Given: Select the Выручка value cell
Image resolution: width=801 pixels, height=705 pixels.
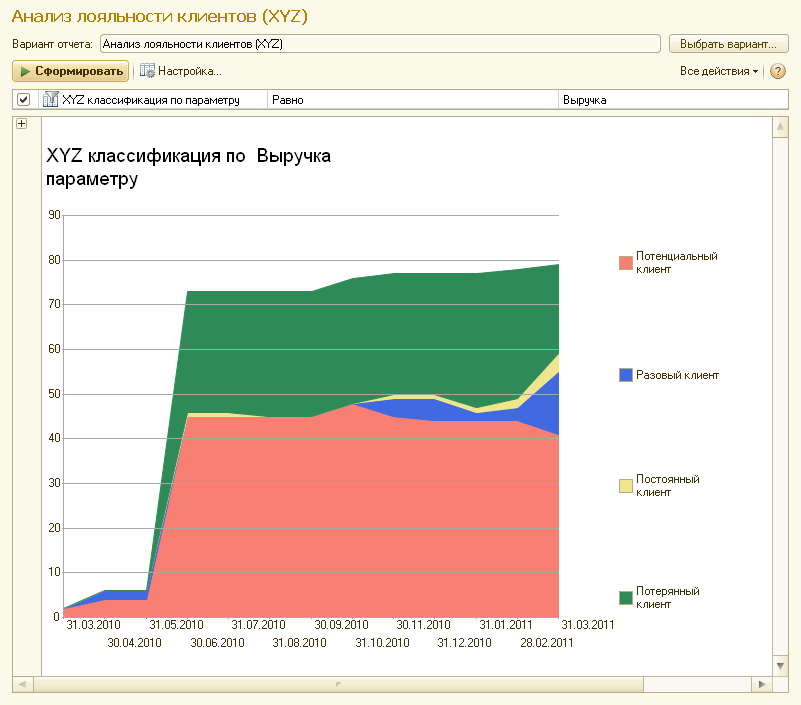Looking at the screenshot, I should click(x=673, y=100).
